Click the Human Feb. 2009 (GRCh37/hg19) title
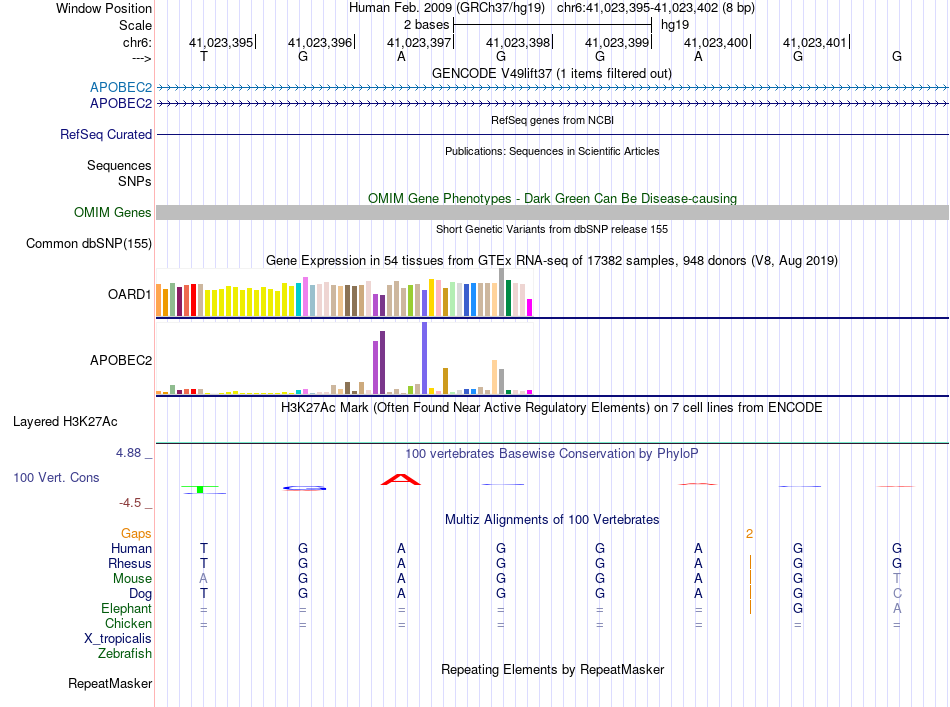The image size is (950, 707). [447, 8]
